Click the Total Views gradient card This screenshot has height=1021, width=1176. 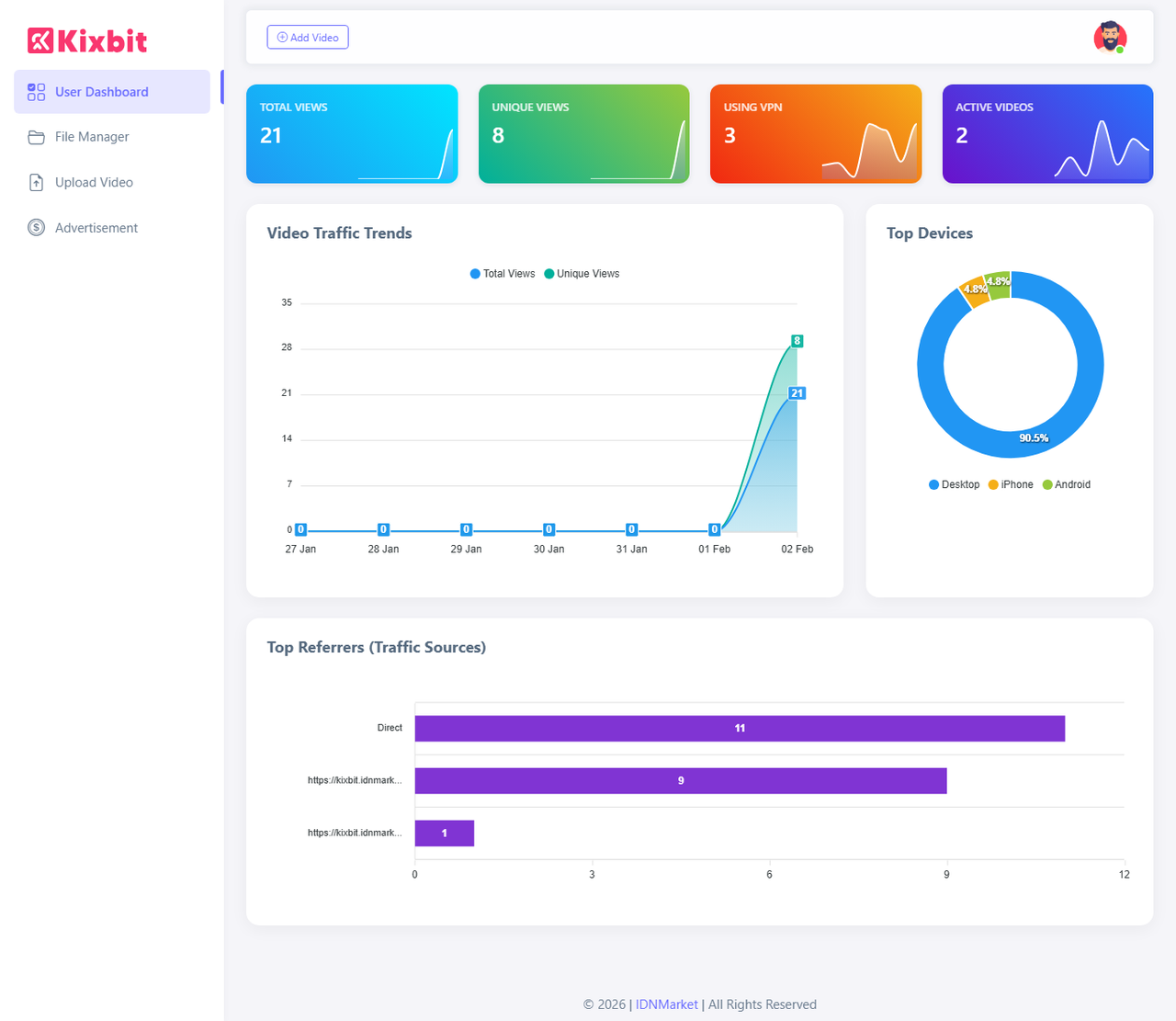click(352, 134)
